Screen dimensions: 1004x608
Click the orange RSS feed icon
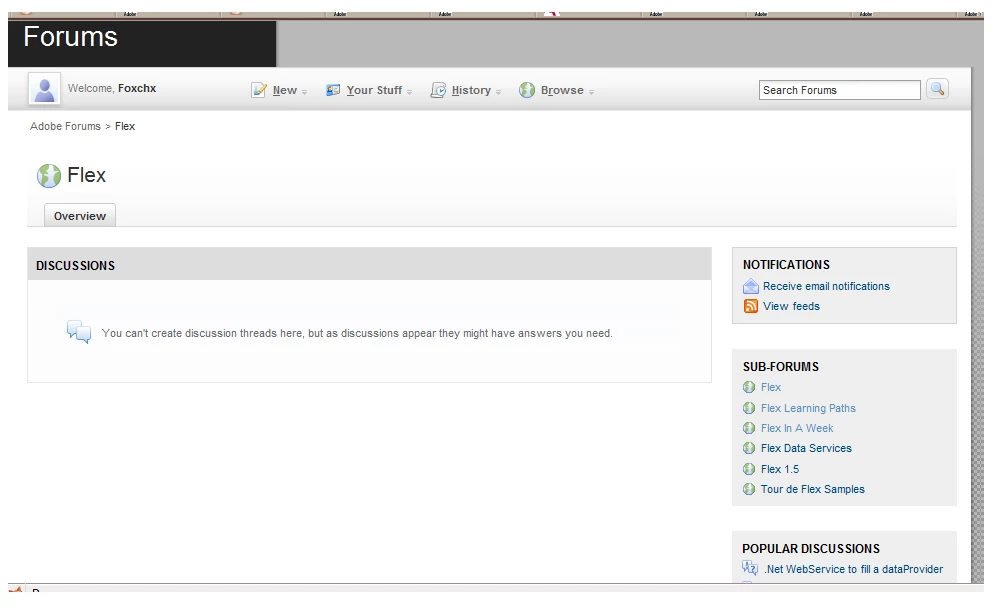(750, 306)
